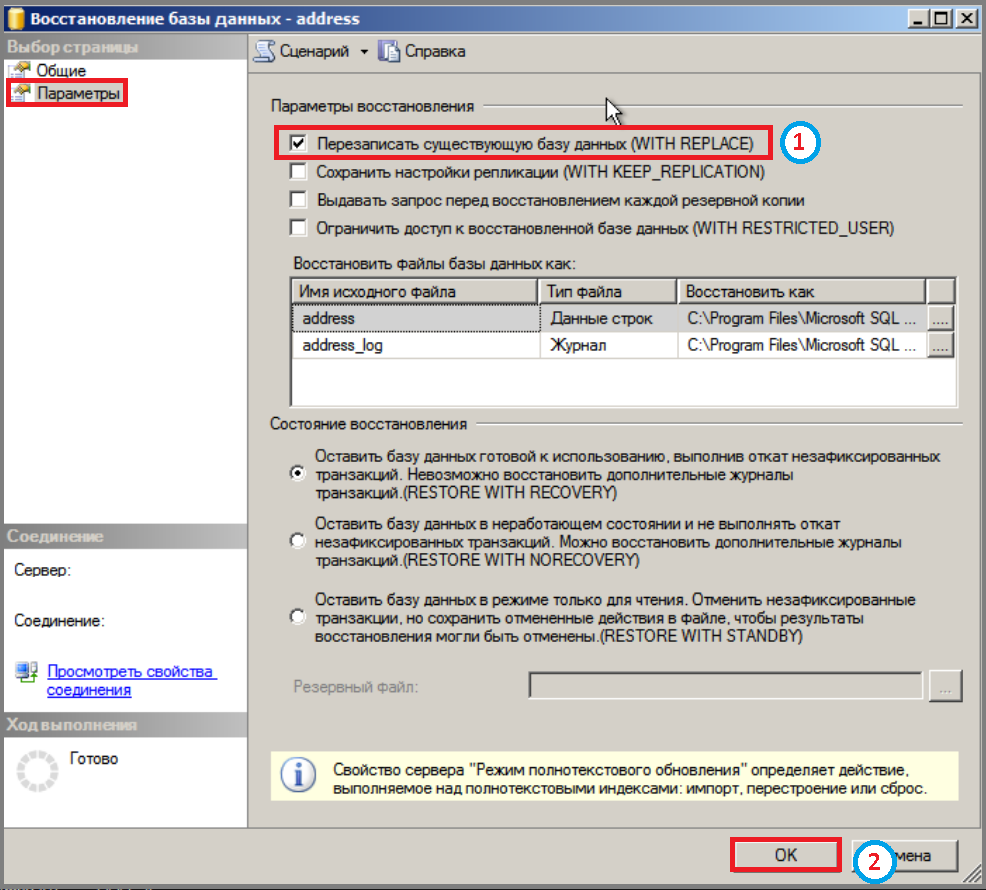986x890 pixels.
Task: Click the Сценарий toolbar label
Action: coord(314,52)
